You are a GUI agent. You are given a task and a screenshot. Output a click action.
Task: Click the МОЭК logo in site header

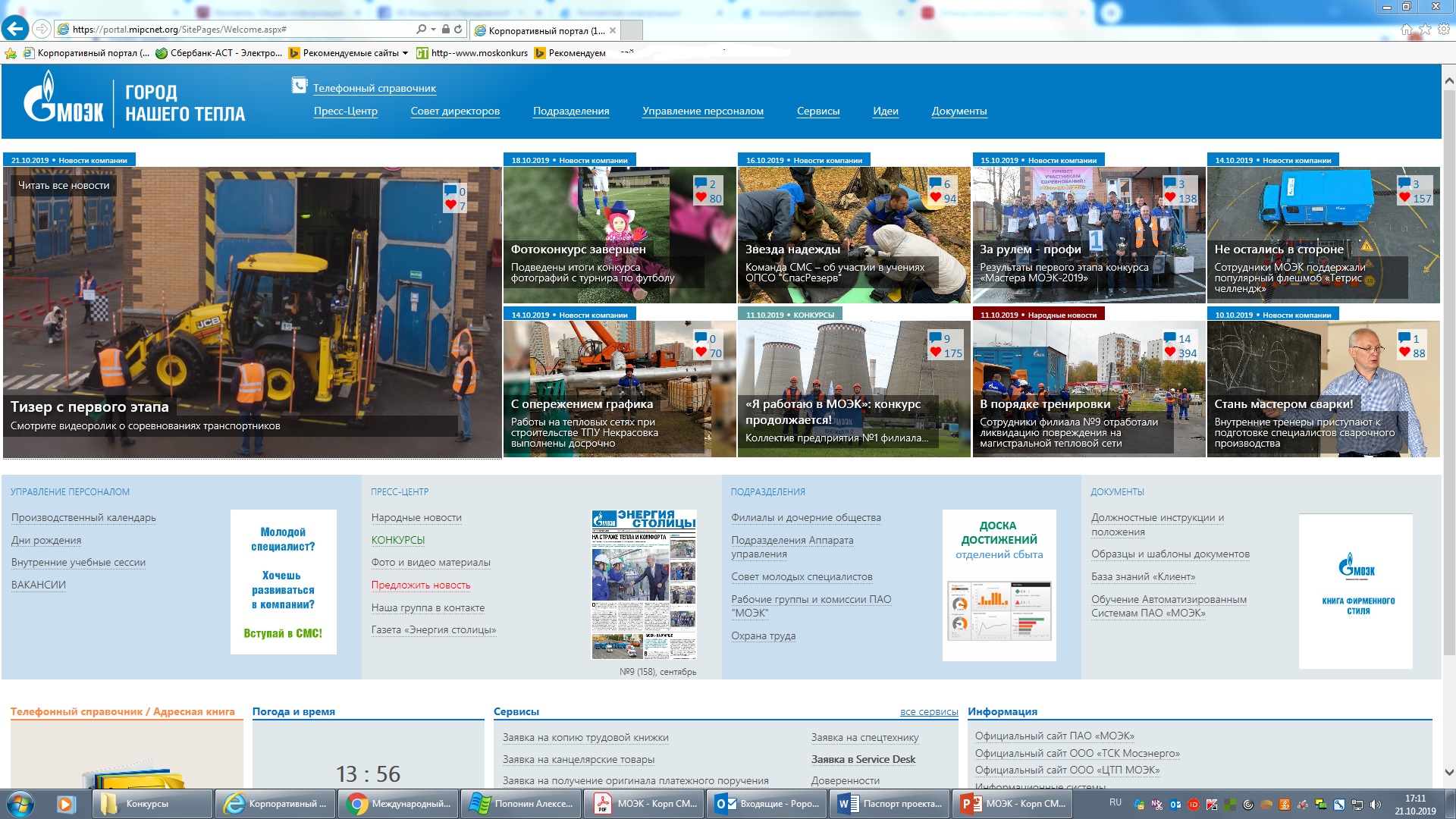click(64, 99)
